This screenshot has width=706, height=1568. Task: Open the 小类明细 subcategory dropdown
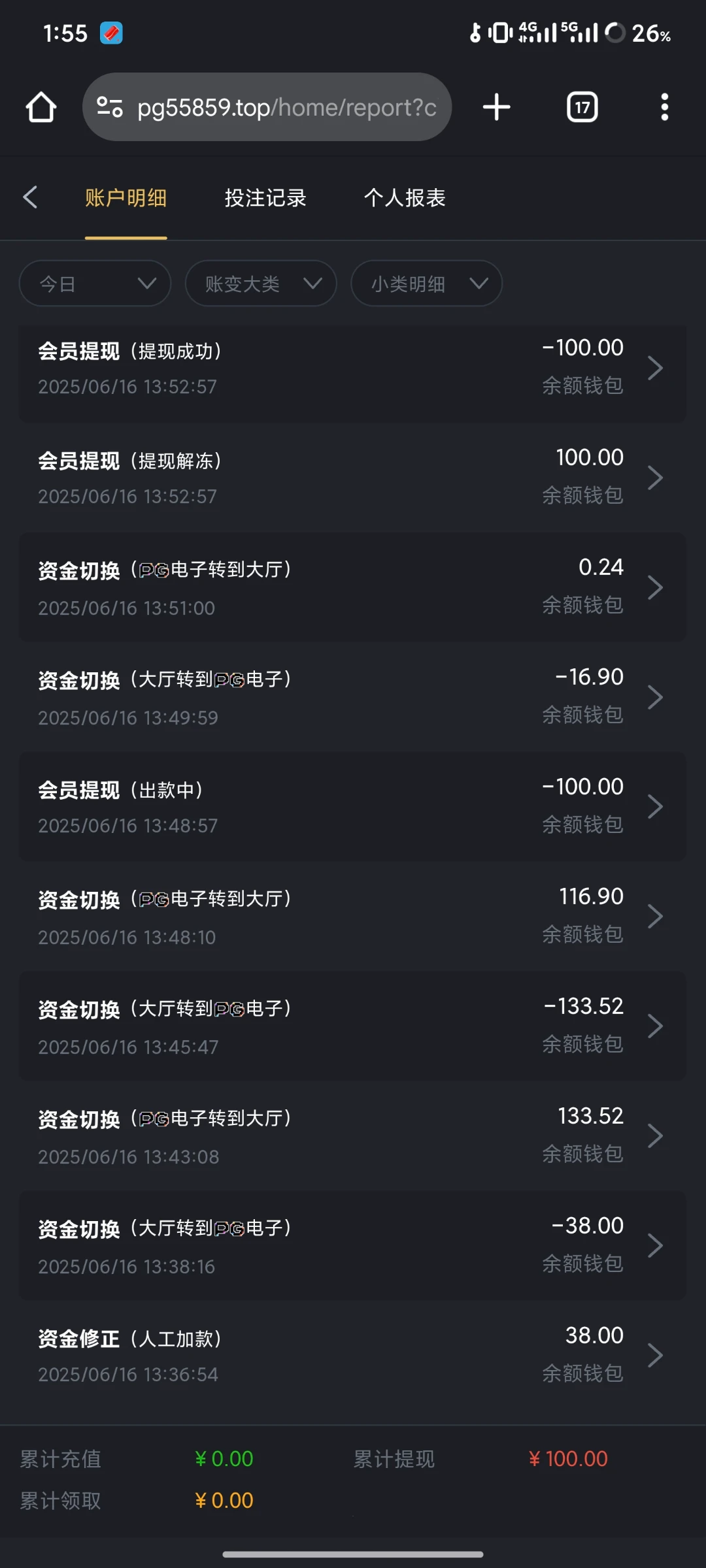point(426,284)
